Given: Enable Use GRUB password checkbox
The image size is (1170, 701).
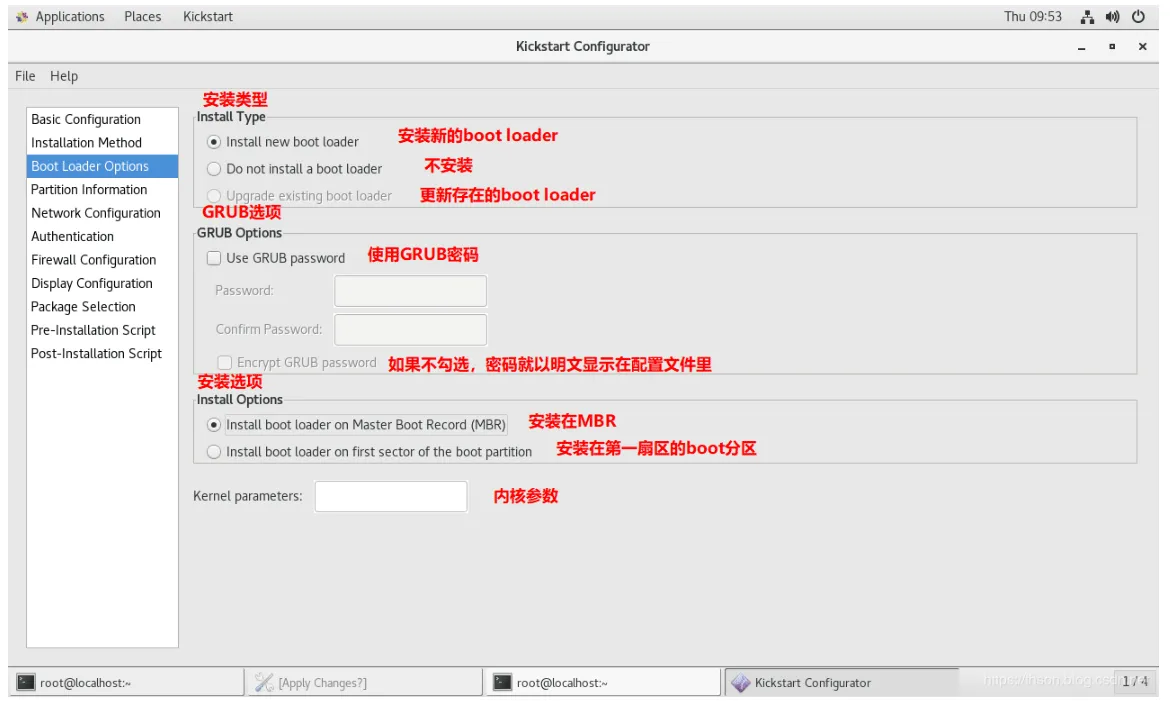Looking at the screenshot, I should tap(214, 258).
